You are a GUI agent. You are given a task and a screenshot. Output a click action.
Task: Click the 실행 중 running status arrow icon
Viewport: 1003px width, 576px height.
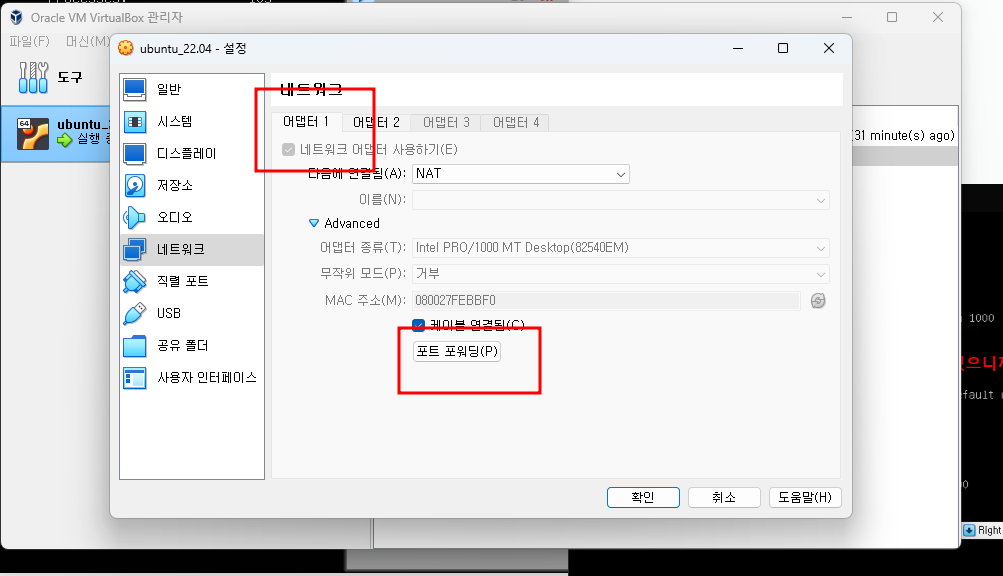pyautogui.click(x=65, y=140)
